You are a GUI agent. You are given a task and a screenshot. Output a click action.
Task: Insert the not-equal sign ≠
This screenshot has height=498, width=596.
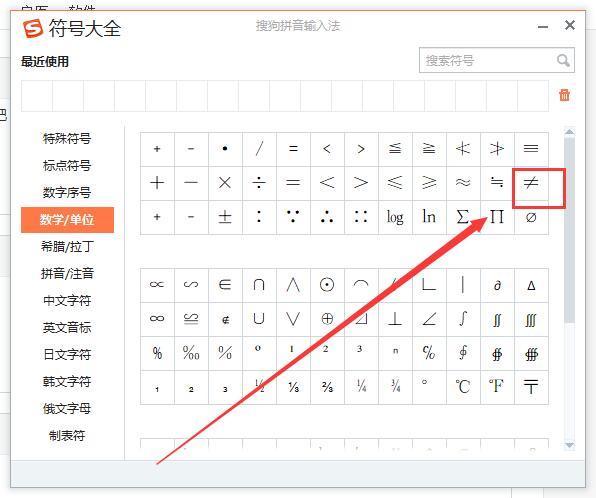click(531, 183)
